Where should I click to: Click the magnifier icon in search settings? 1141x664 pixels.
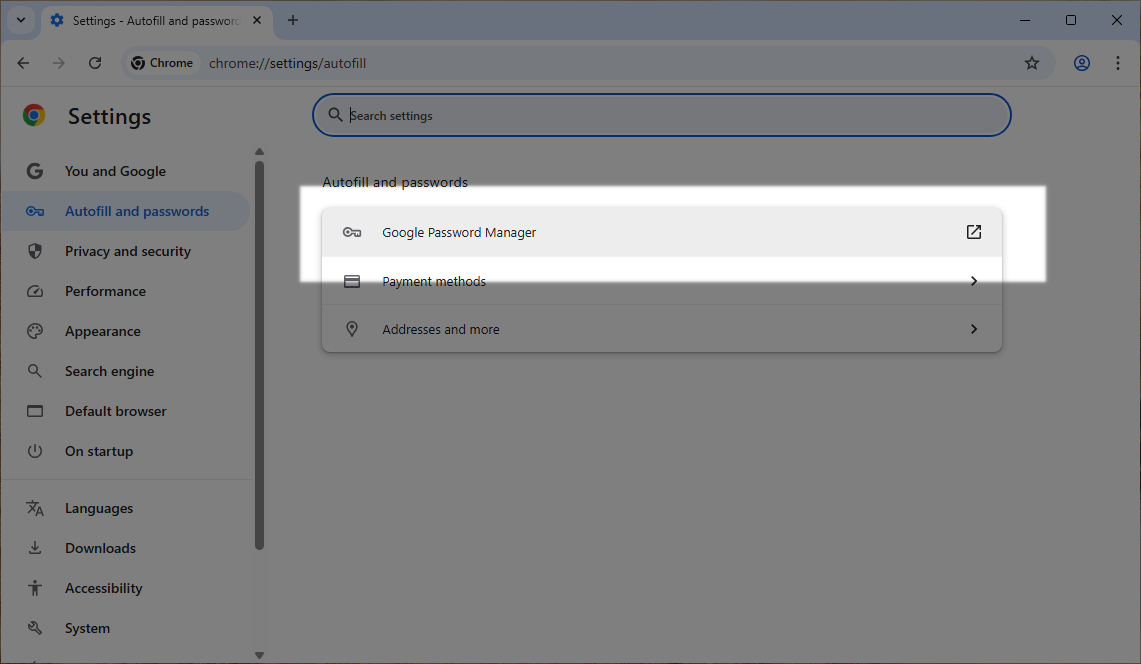tap(335, 115)
